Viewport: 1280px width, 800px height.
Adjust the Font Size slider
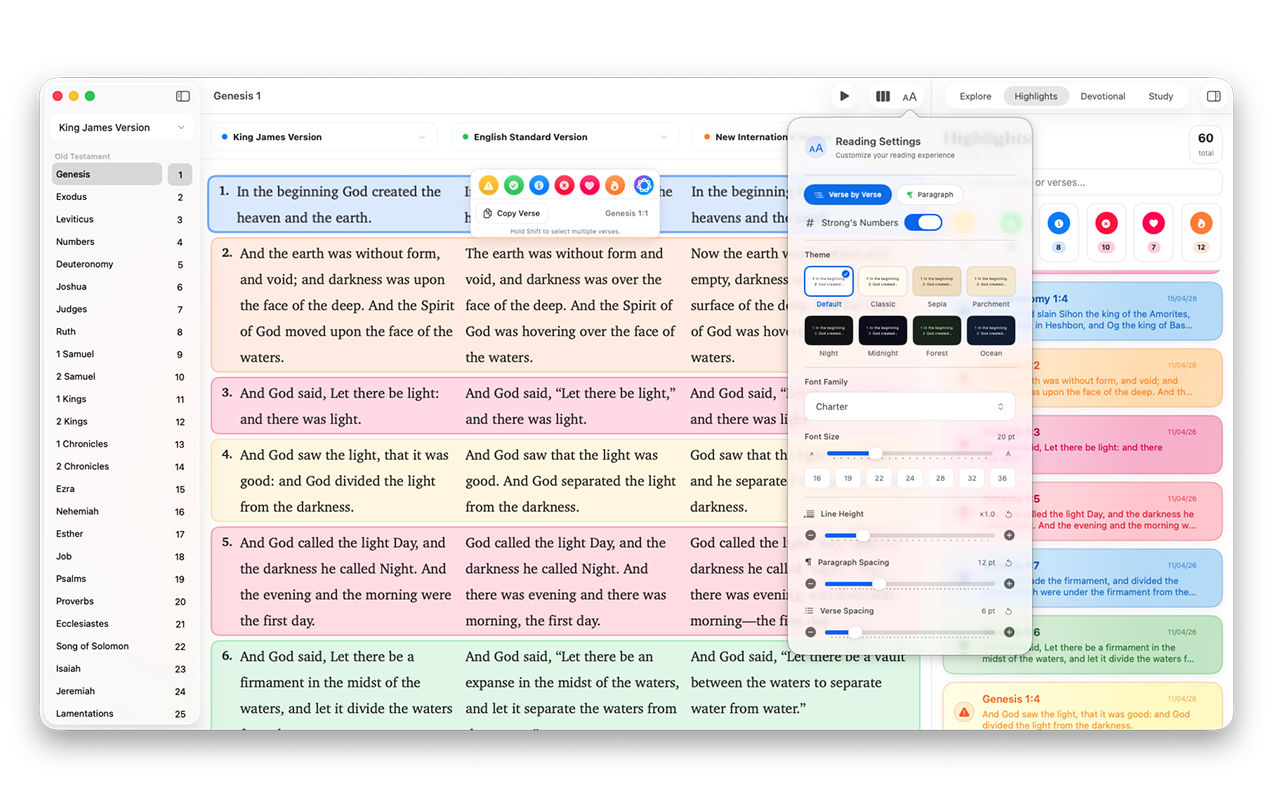pyautogui.click(x=910, y=454)
